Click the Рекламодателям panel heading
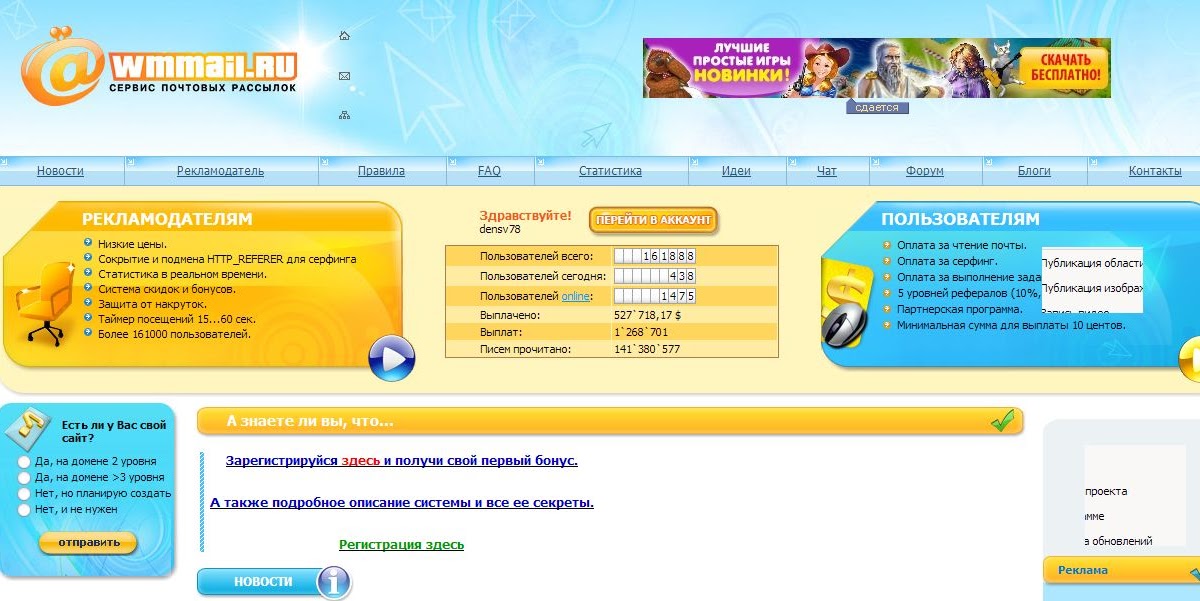The width and height of the screenshot is (1200, 601). 167,219
